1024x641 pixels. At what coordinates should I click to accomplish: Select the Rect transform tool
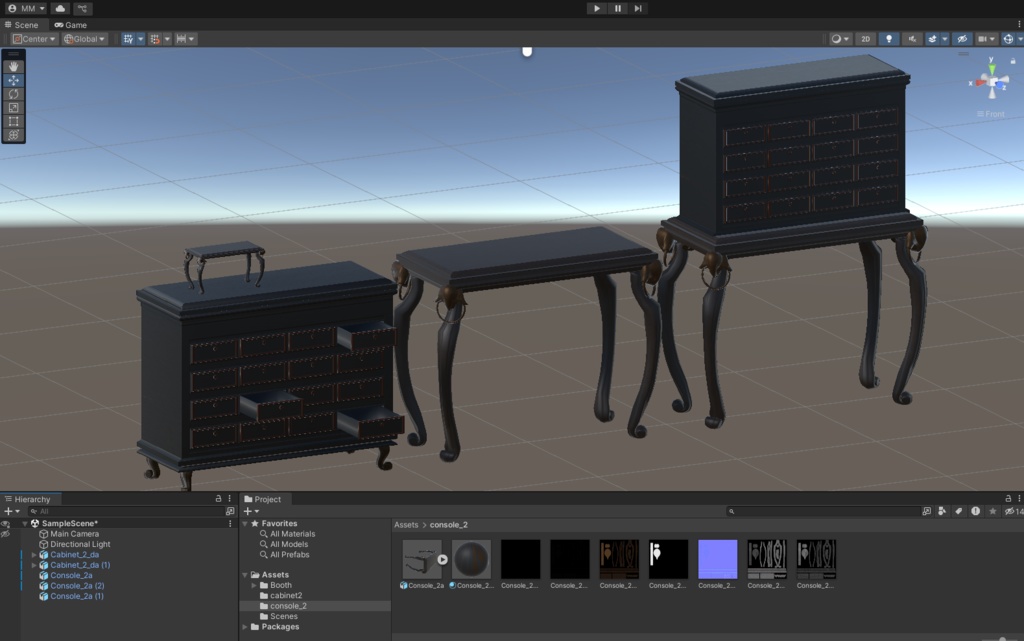pyautogui.click(x=14, y=121)
